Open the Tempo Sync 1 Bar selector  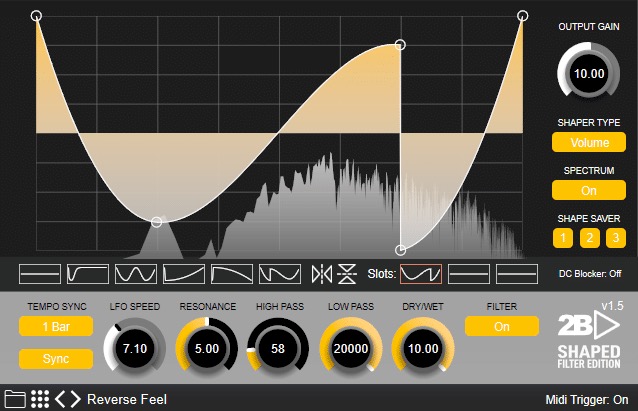point(56,326)
